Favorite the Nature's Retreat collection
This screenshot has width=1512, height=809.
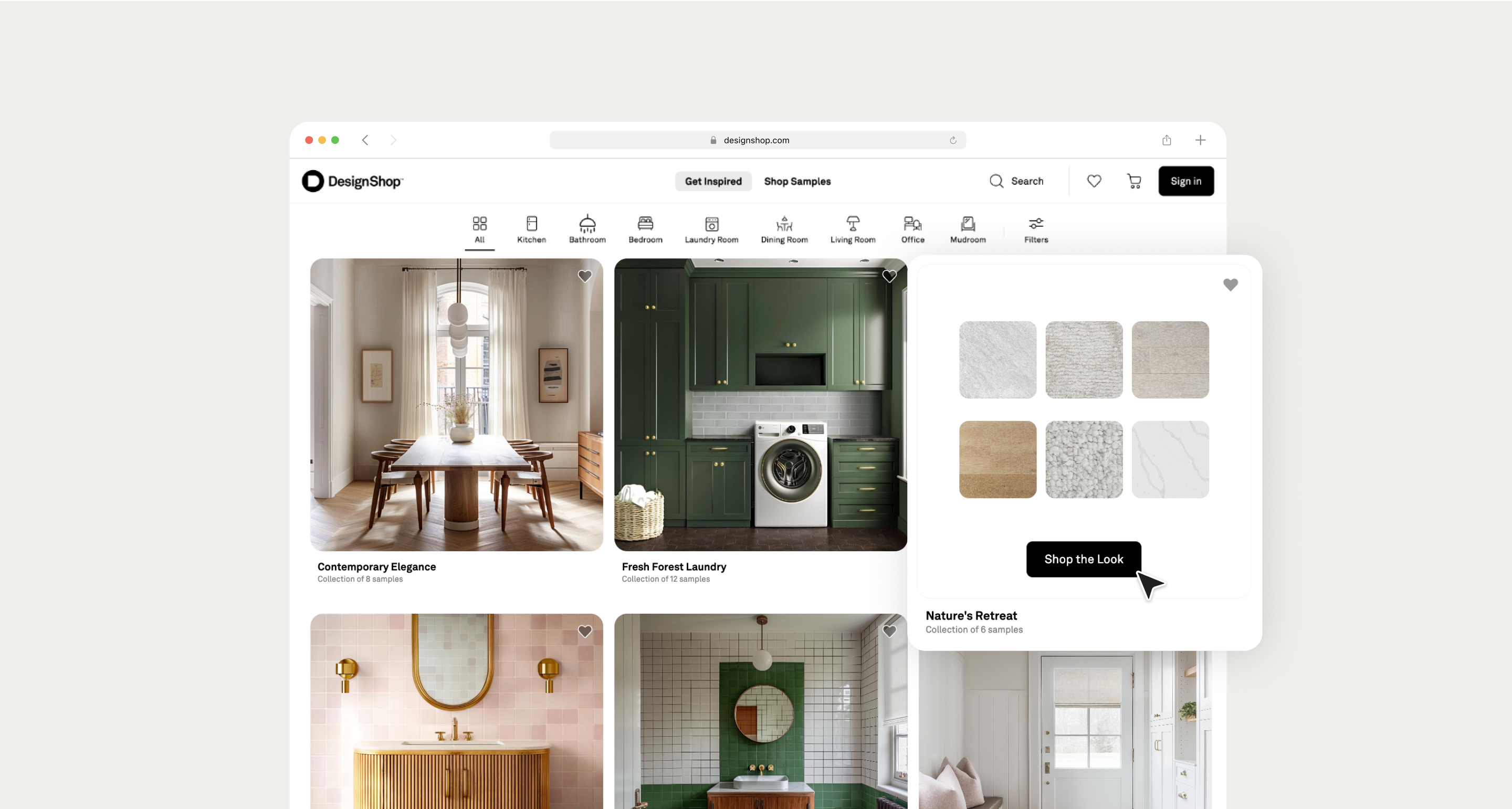tap(1230, 285)
